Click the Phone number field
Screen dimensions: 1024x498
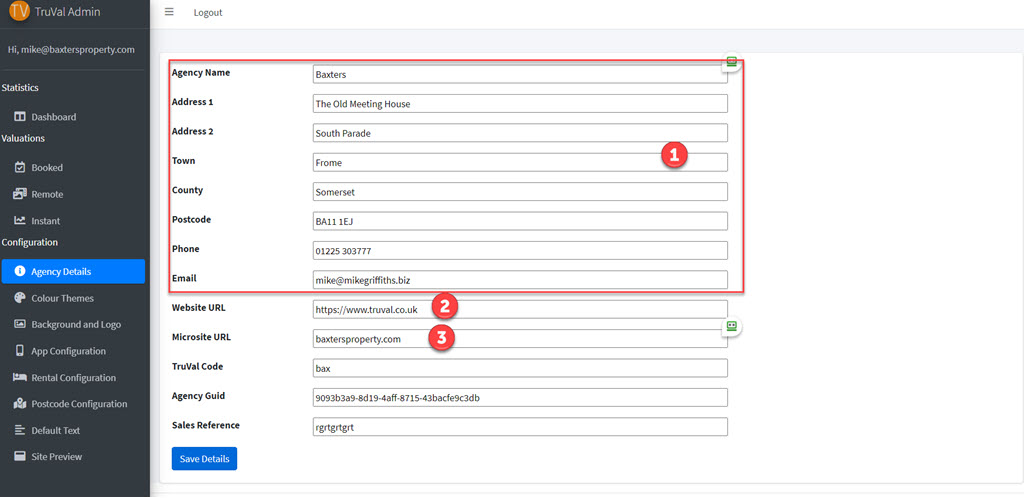(x=520, y=251)
